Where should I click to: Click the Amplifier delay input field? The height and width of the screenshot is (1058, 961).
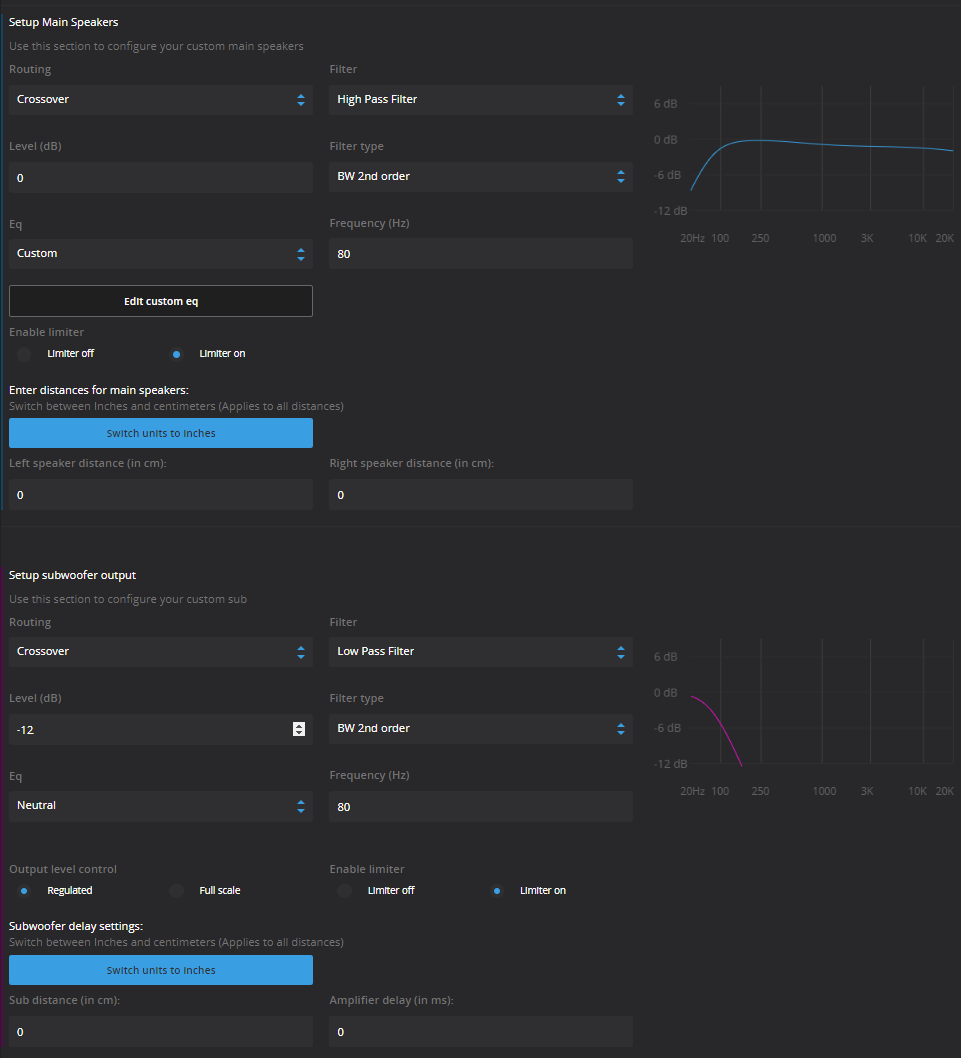(x=480, y=1031)
